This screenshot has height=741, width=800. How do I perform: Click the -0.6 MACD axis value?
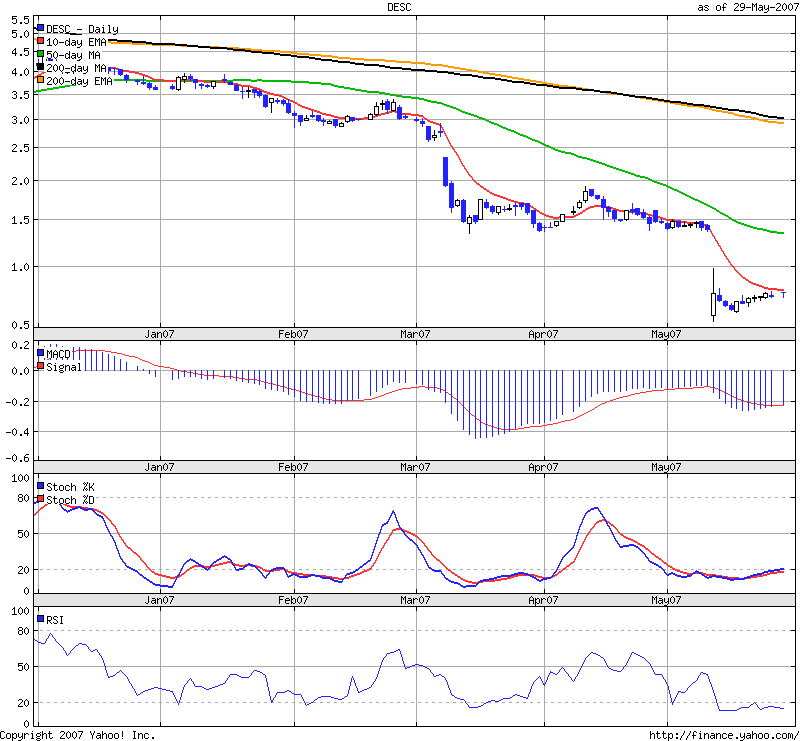point(17,458)
